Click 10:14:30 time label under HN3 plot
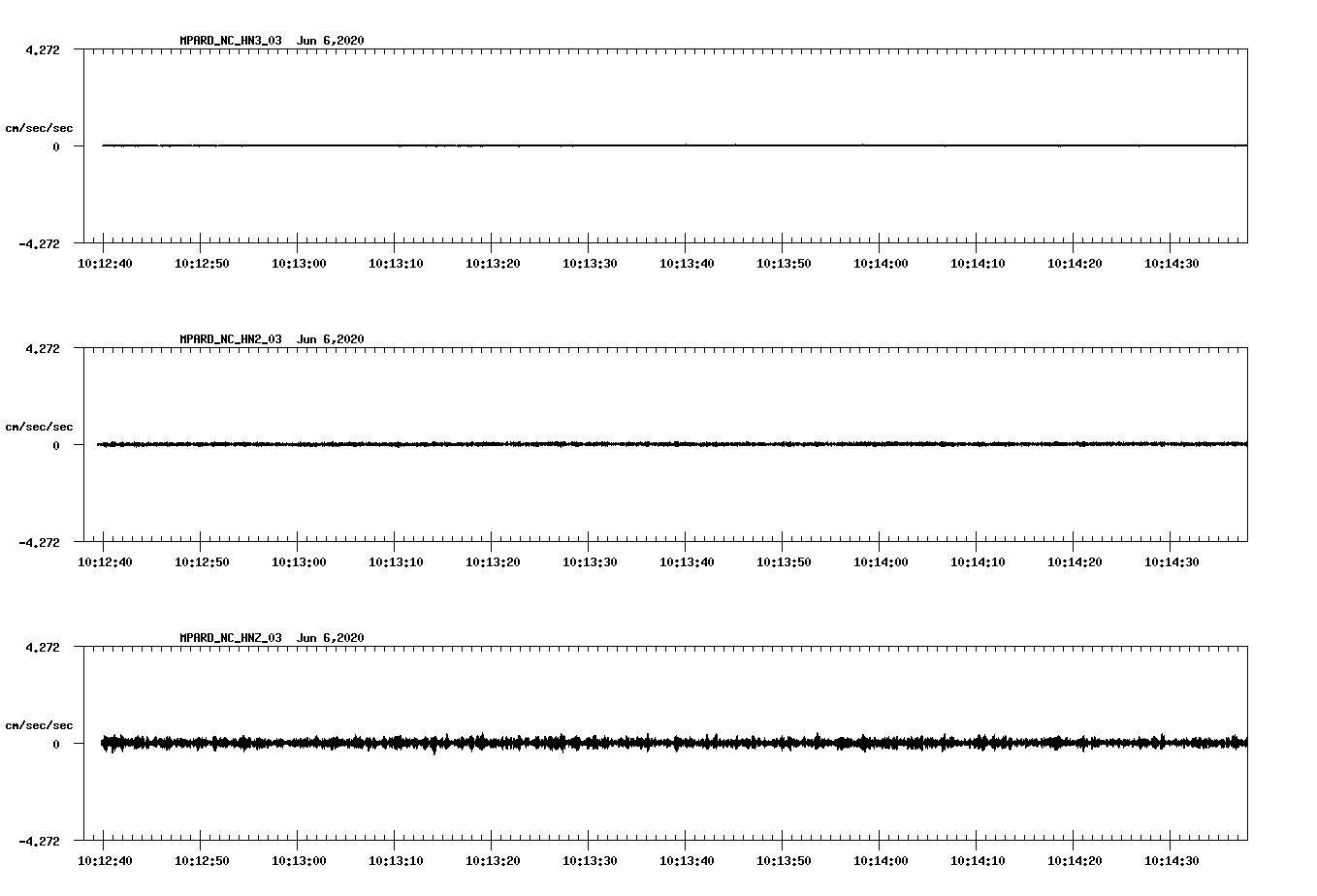 1172,264
